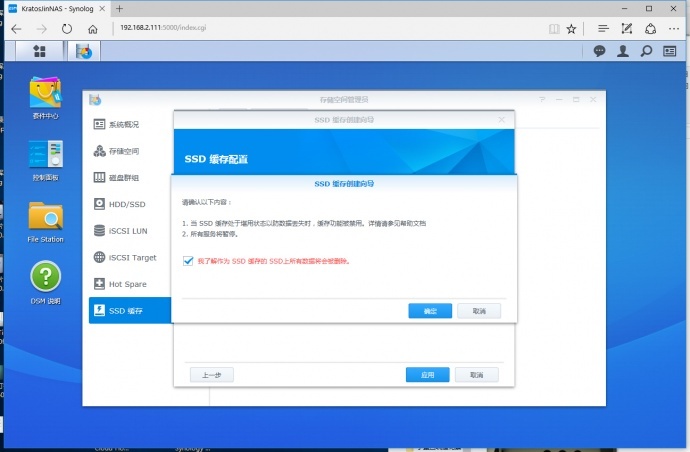Go forward in the browser

[x=41, y=29]
